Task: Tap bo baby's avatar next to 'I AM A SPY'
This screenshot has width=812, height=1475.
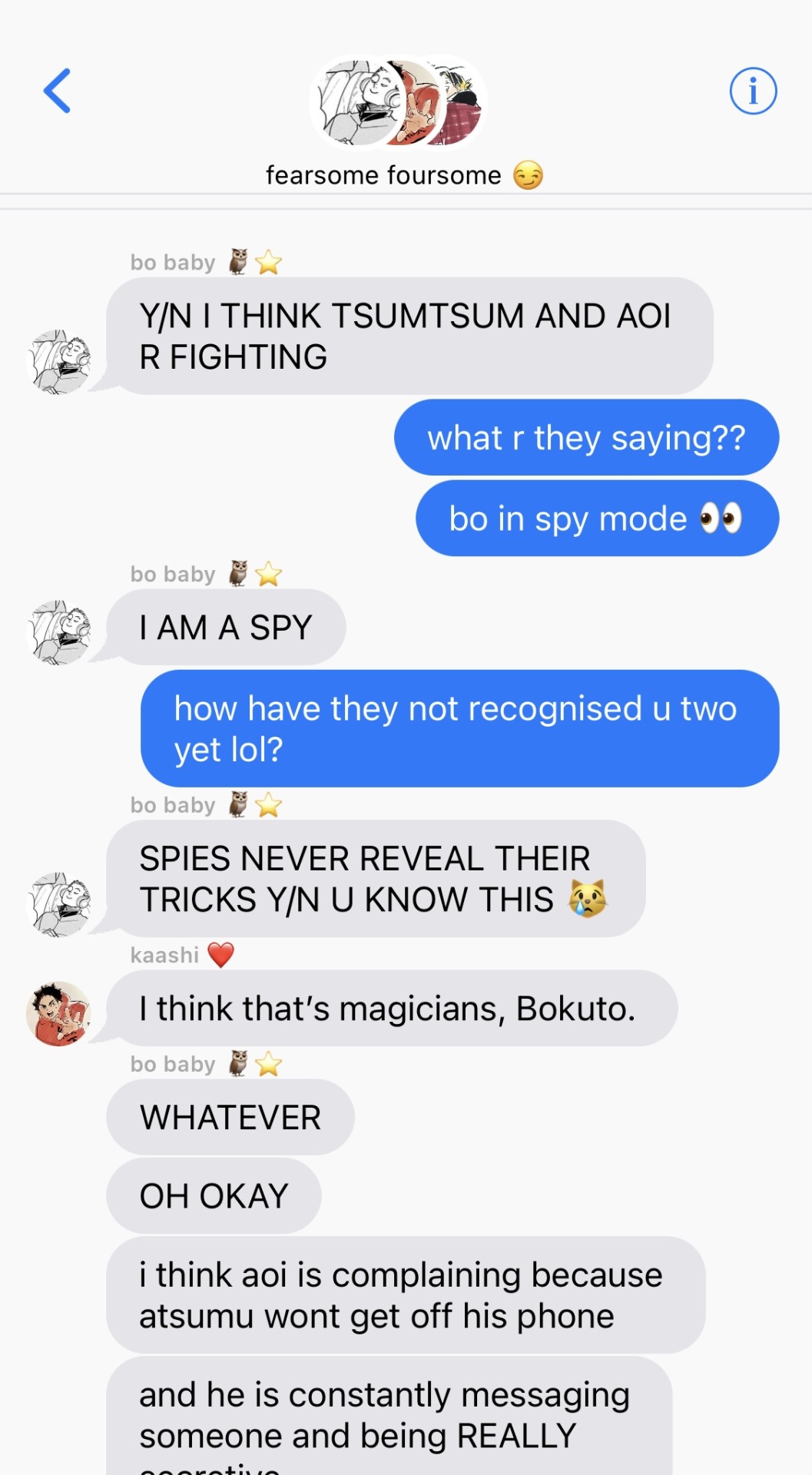Action: click(x=58, y=632)
